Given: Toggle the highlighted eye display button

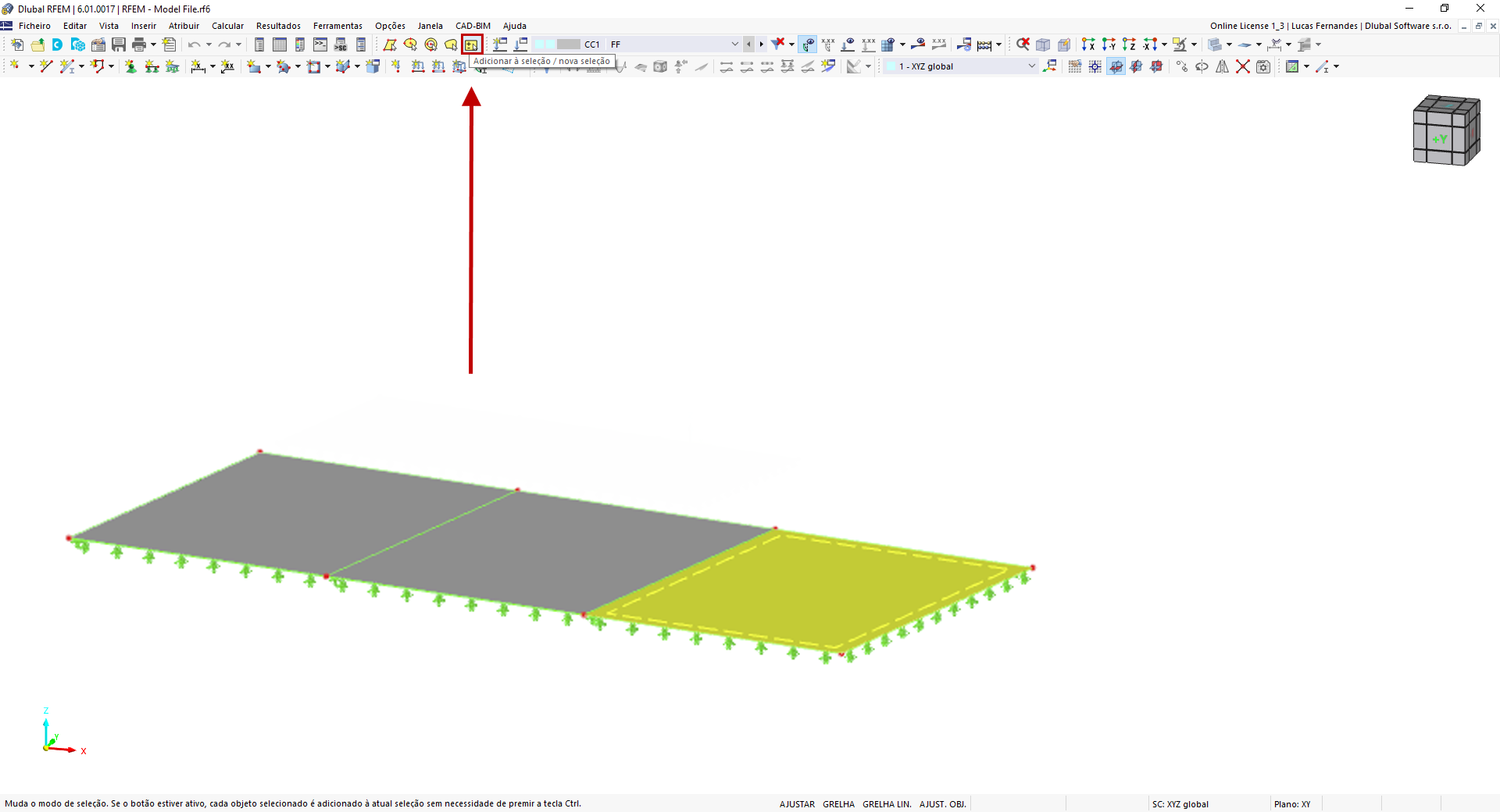Looking at the screenshot, I should (x=808, y=45).
